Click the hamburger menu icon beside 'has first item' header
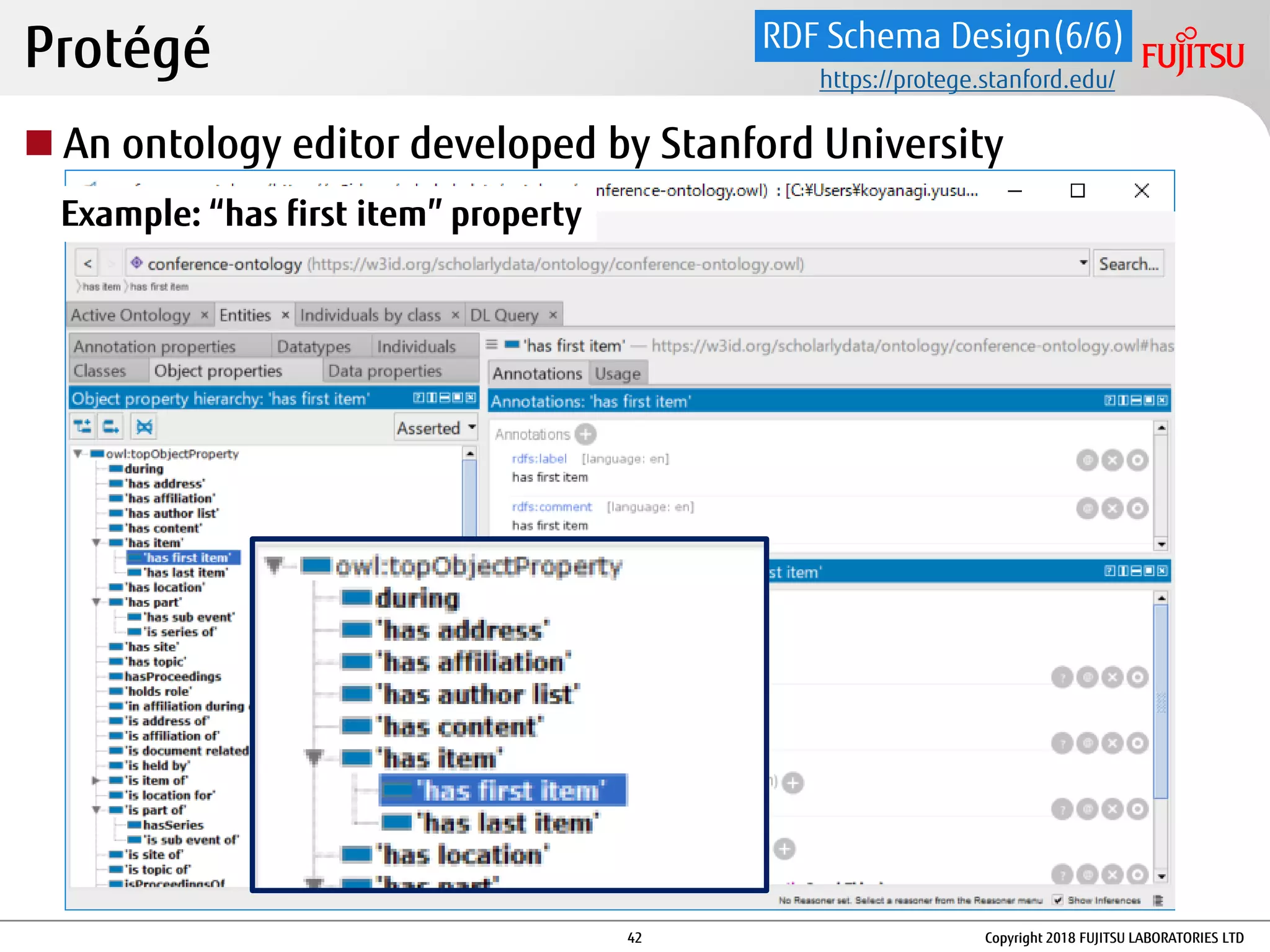1270x952 pixels. (492, 345)
